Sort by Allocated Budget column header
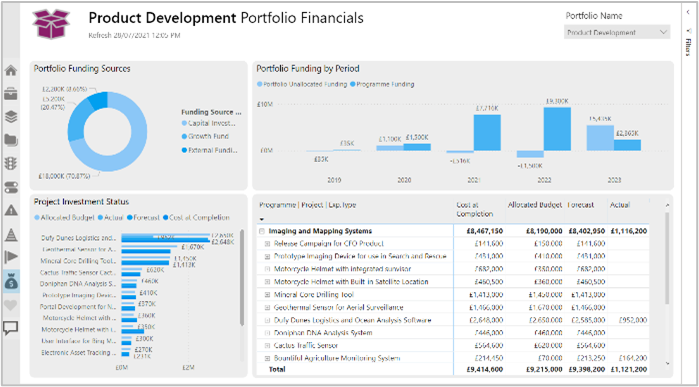 [535, 205]
